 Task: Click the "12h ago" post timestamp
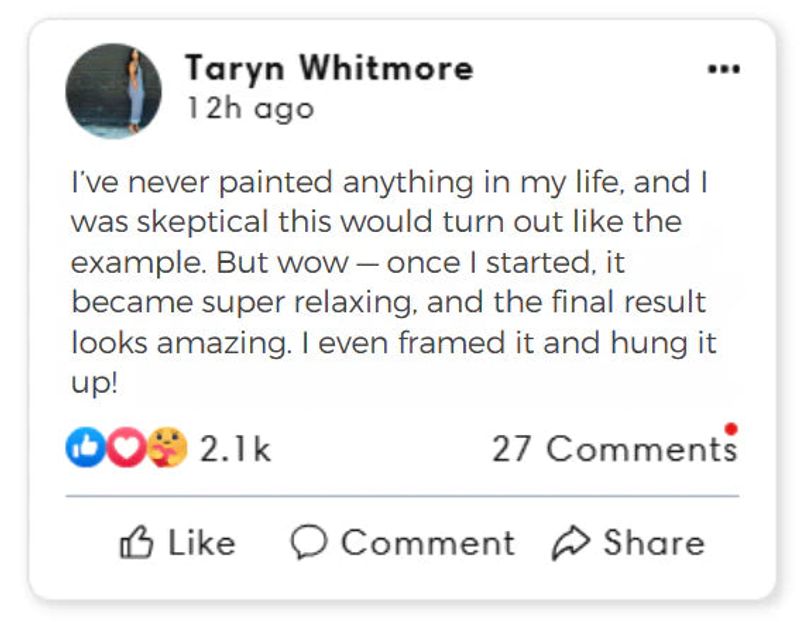[250, 109]
